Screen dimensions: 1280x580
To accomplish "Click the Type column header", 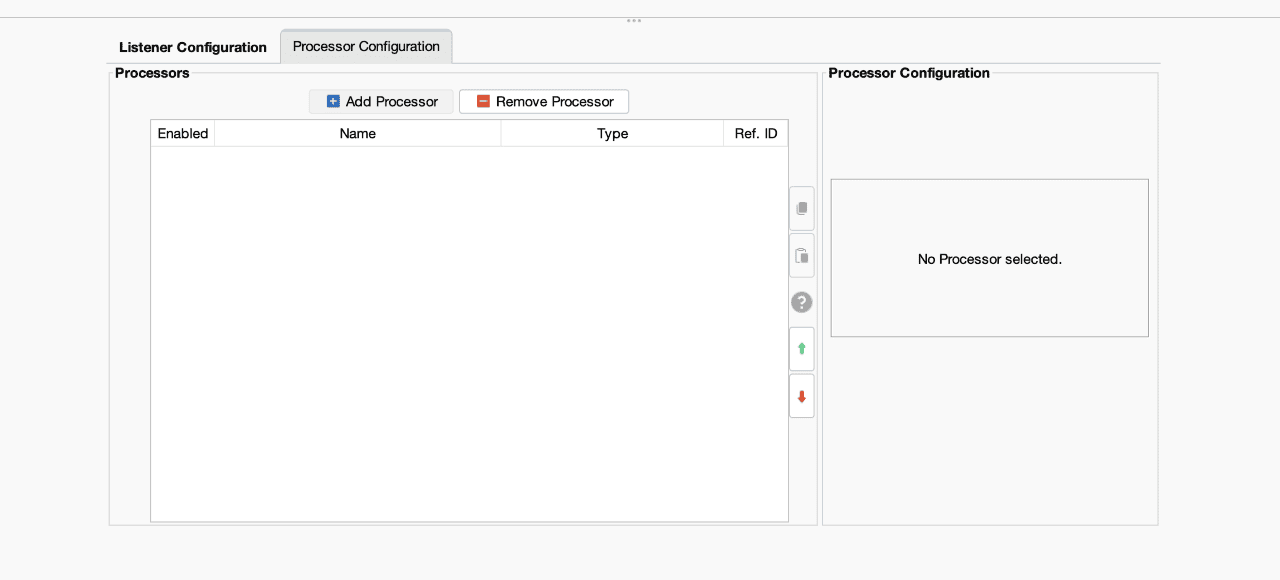I will click(612, 133).
